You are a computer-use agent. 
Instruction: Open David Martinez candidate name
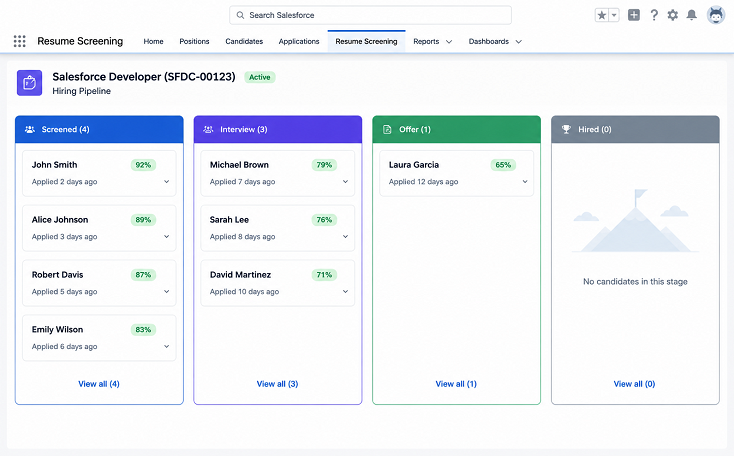(241, 275)
